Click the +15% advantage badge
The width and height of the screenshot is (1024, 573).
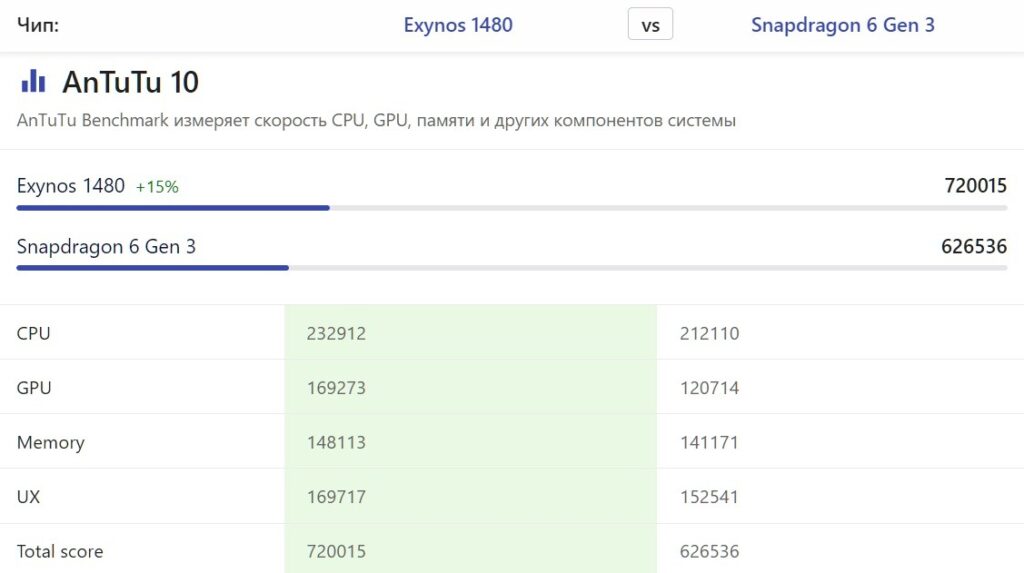coord(157,187)
